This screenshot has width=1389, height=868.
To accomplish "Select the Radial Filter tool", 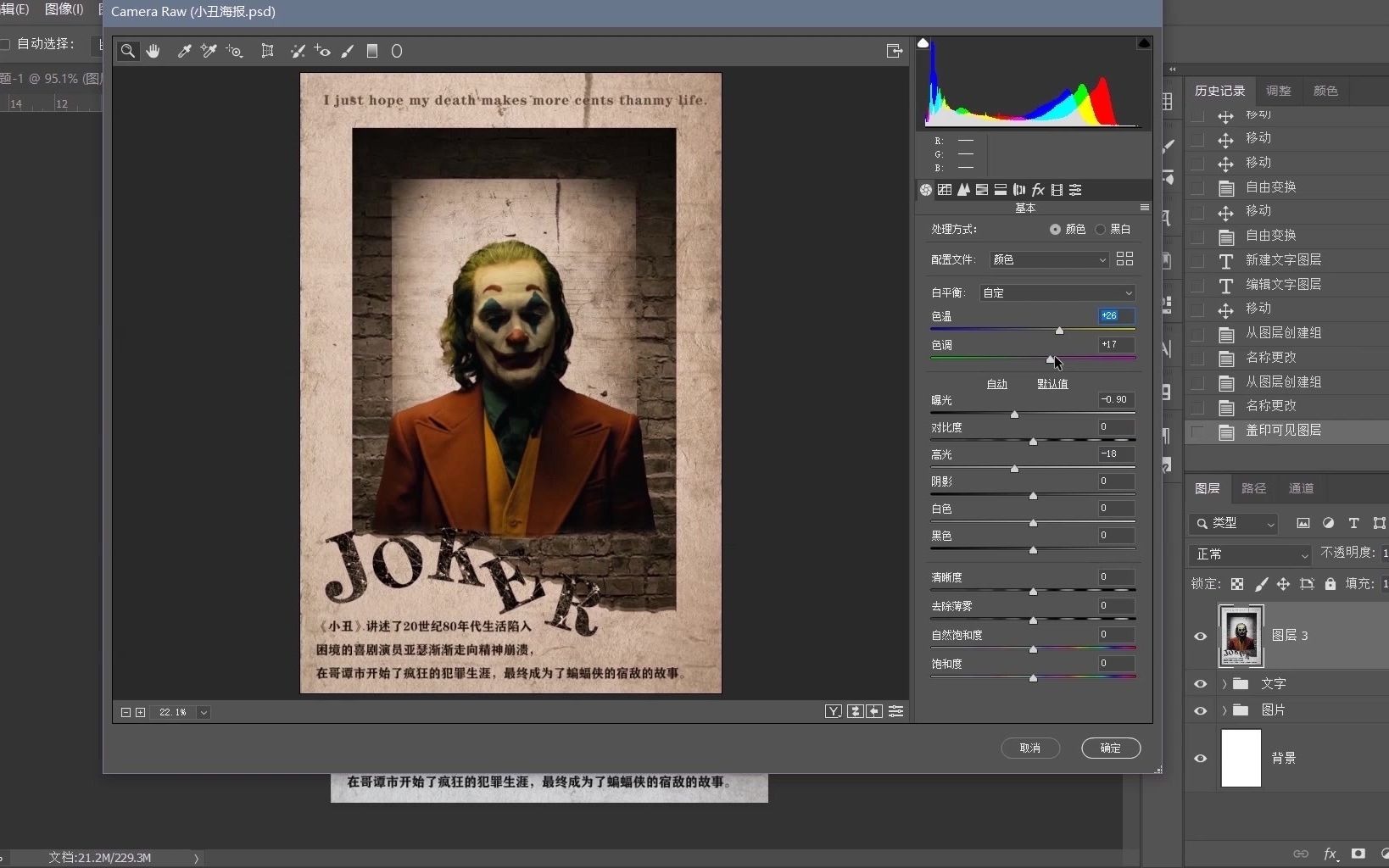I will click(396, 51).
